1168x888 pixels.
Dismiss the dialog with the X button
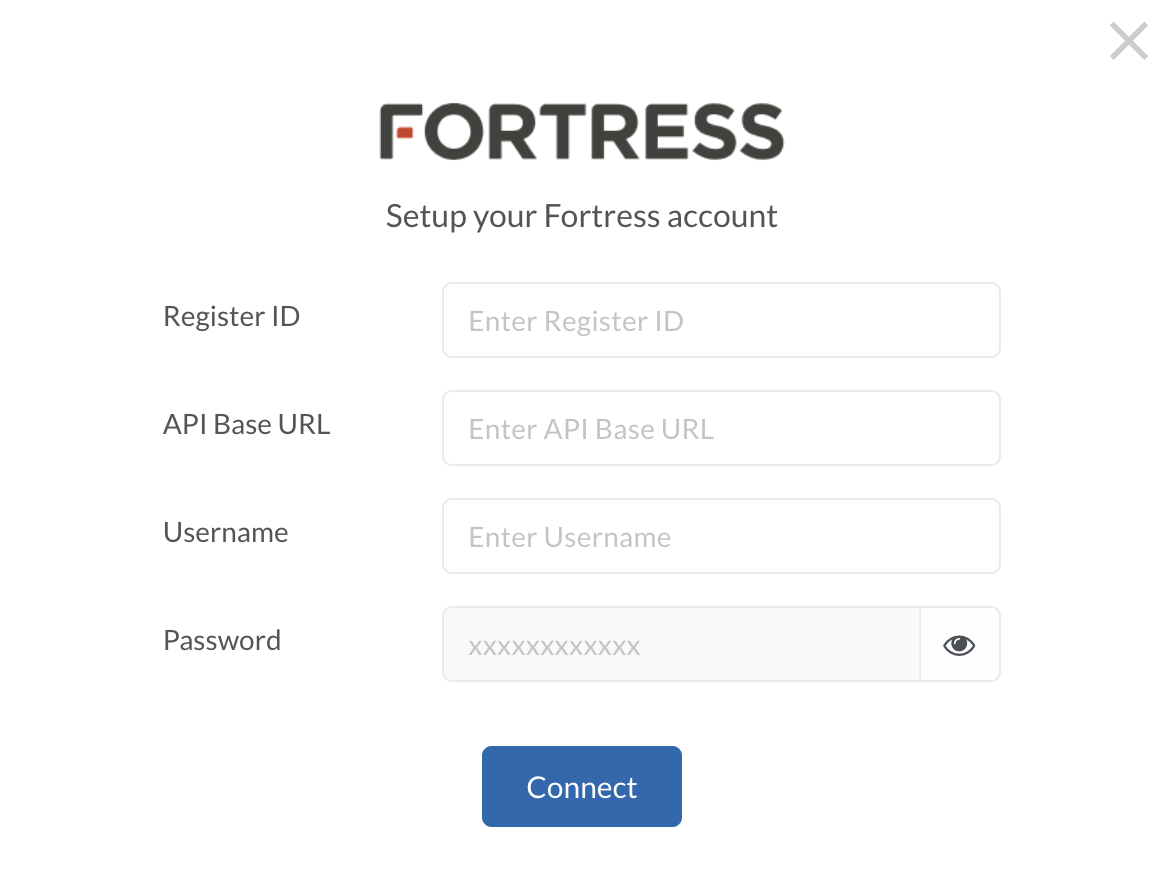[1128, 41]
